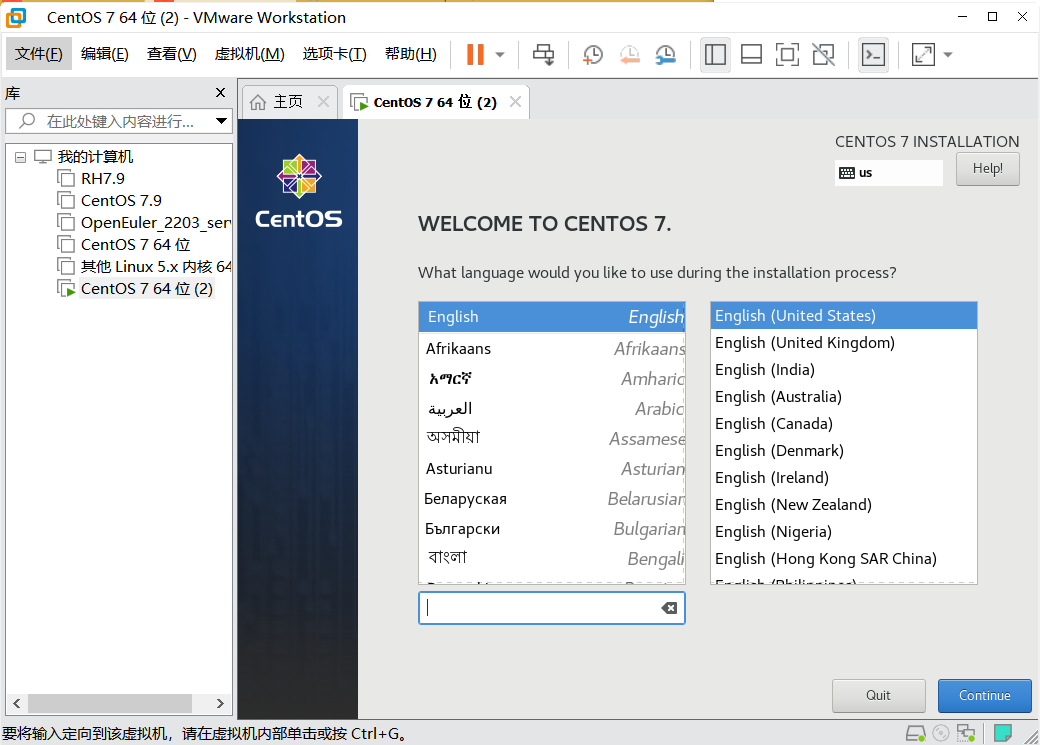The height and width of the screenshot is (745, 1040).
Task: Select CentOS 7 64 位 in library
Action: pos(135,244)
